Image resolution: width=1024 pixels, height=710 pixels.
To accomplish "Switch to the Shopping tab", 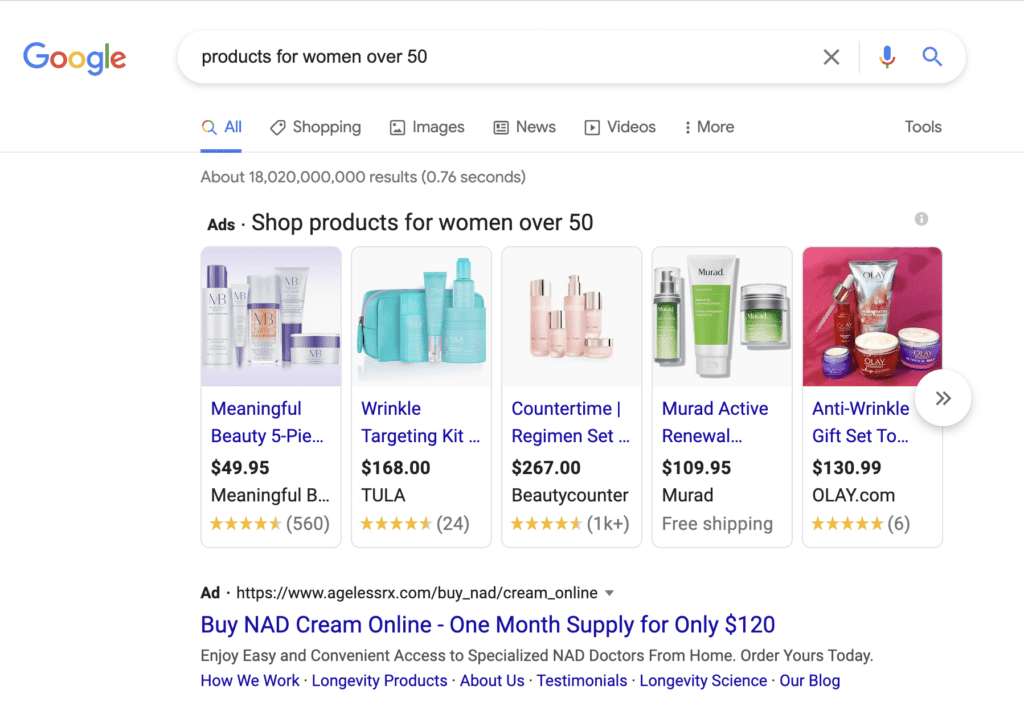I will click(315, 127).
